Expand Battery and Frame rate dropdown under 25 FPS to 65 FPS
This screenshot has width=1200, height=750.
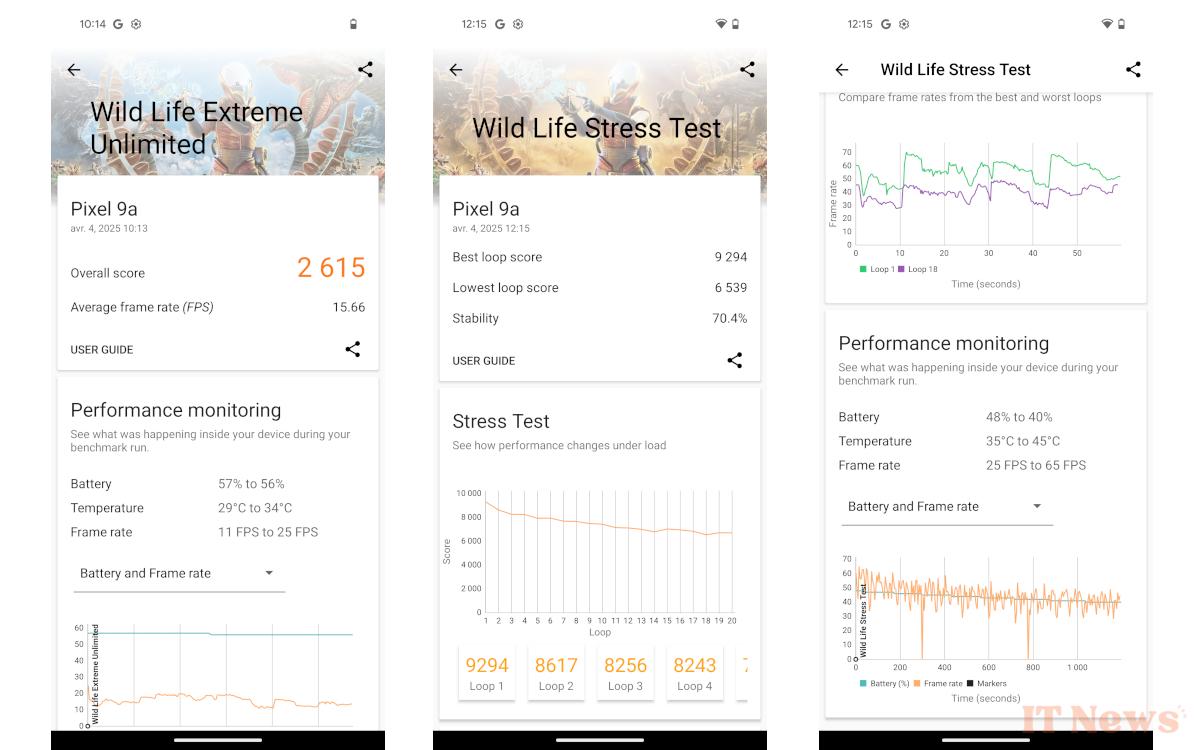click(947, 506)
